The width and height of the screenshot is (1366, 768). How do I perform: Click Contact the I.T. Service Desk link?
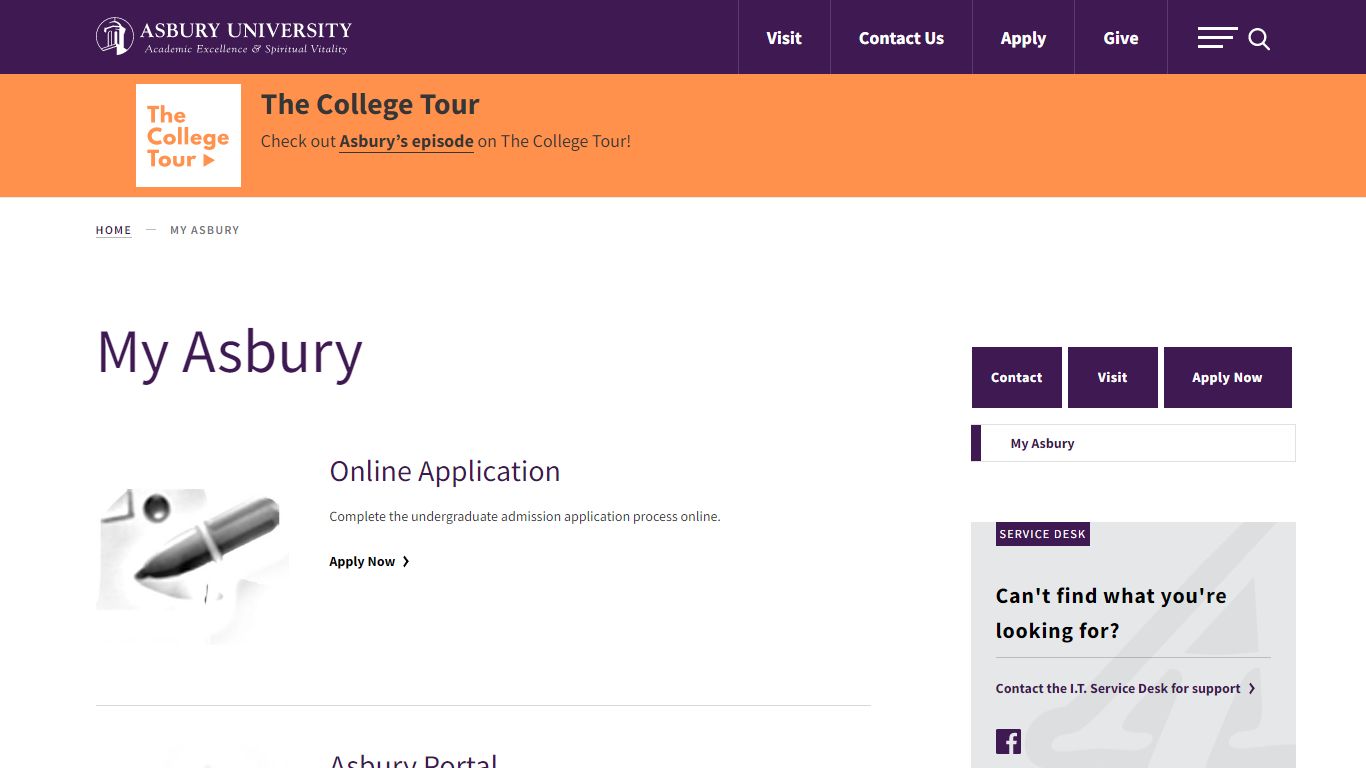point(1126,688)
